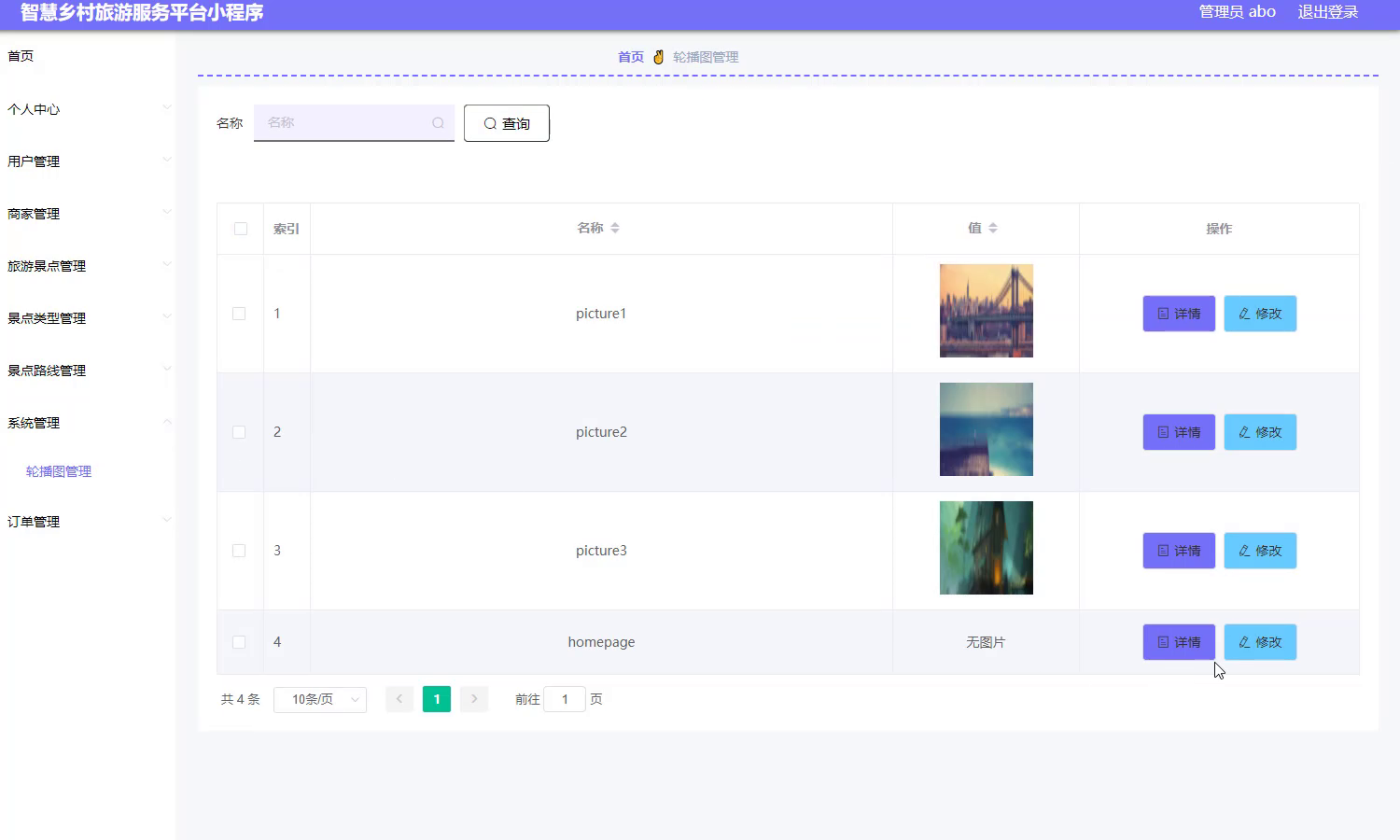
Task: Click 修改 for picture3
Action: pyautogui.click(x=1260, y=551)
